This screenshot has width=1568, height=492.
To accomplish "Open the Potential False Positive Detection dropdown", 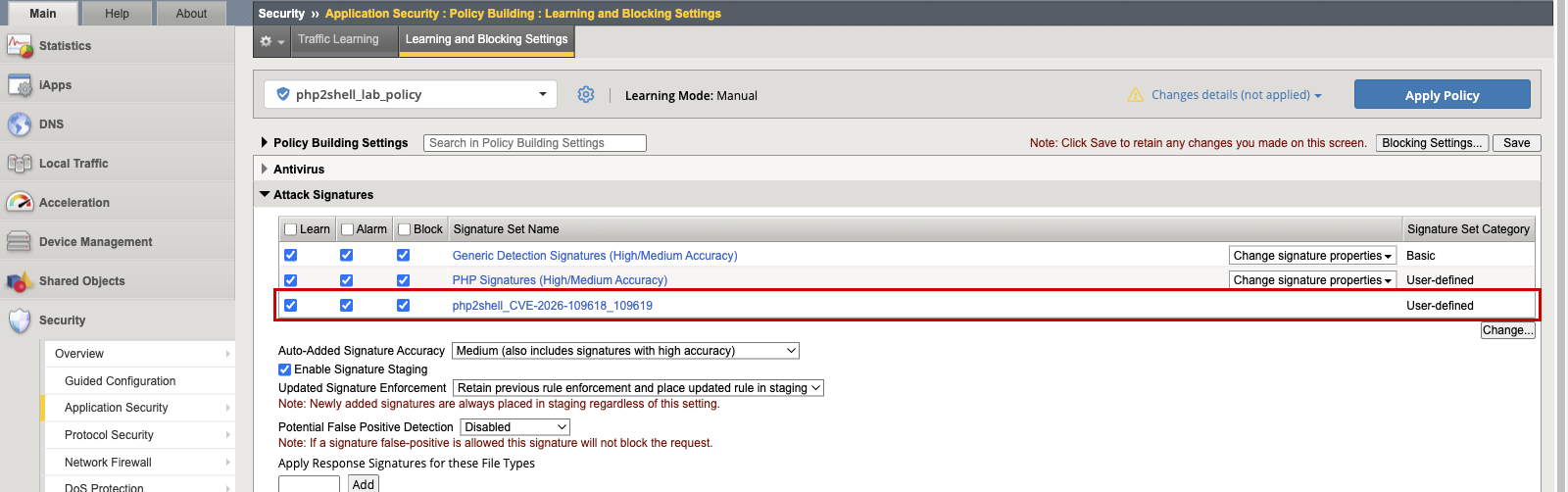I will (x=514, y=427).
